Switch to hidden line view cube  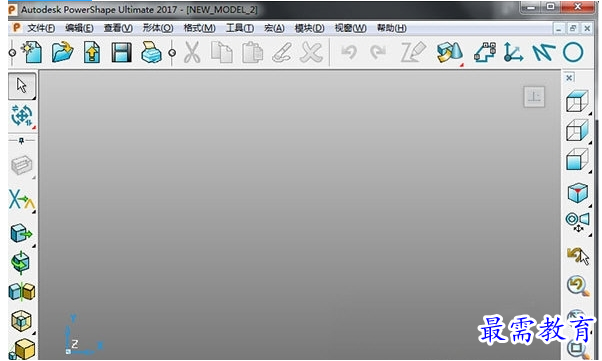[x=577, y=130]
